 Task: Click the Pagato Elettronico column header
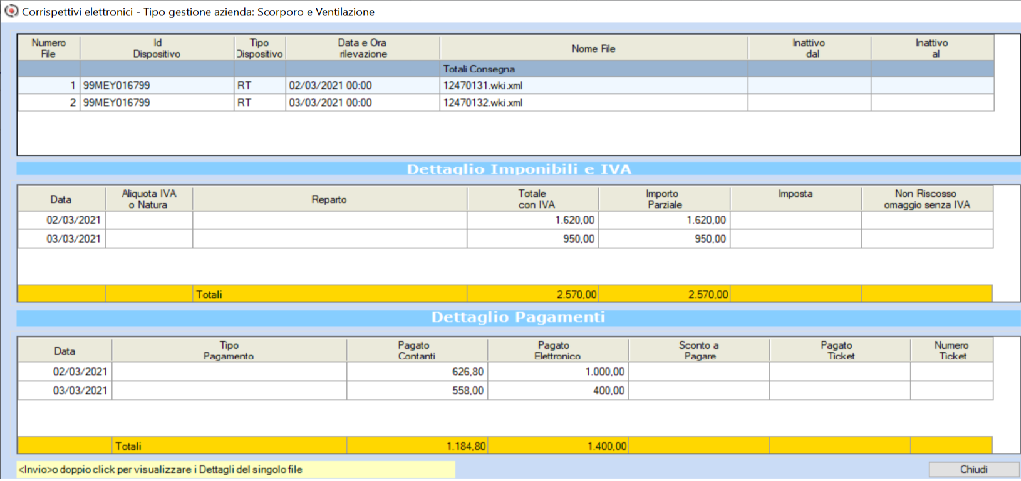(558, 350)
